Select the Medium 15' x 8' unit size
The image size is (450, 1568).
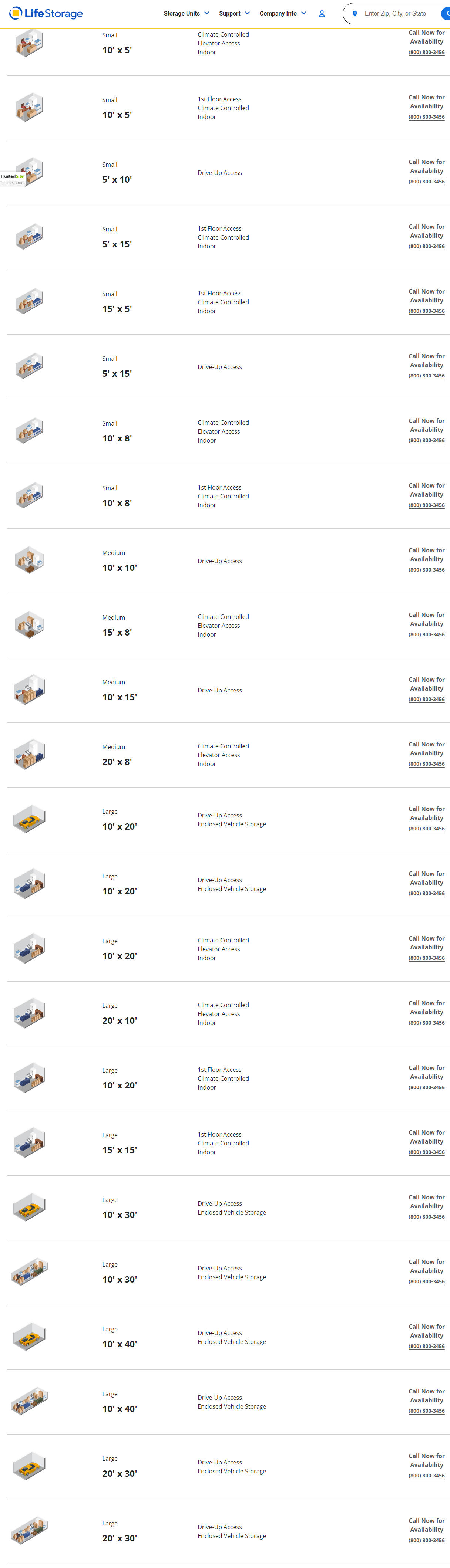click(x=117, y=633)
